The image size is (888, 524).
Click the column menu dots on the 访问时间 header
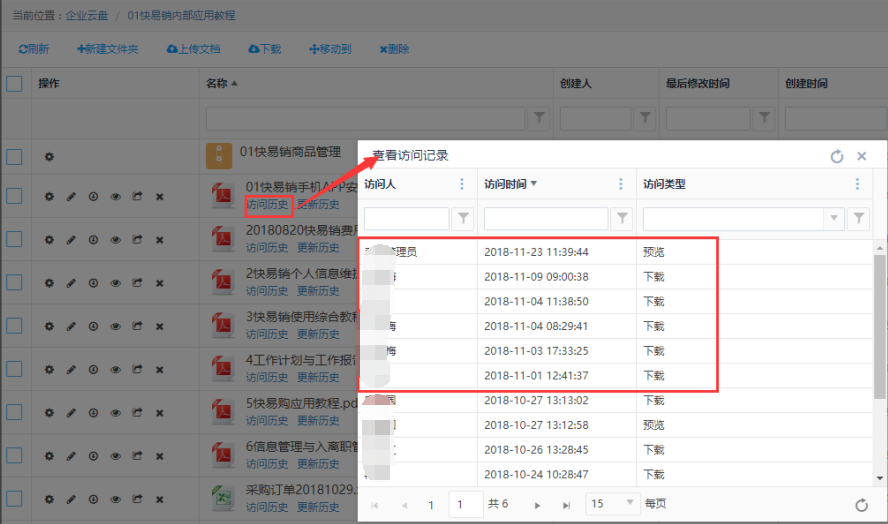tap(621, 184)
